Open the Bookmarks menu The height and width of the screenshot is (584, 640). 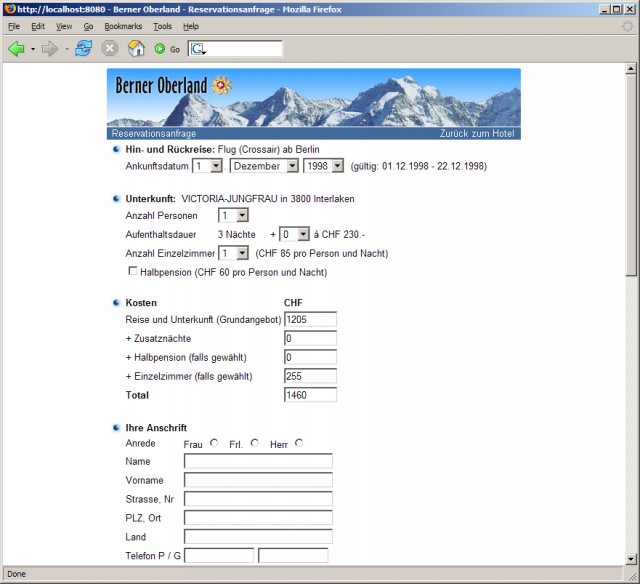click(123, 27)
